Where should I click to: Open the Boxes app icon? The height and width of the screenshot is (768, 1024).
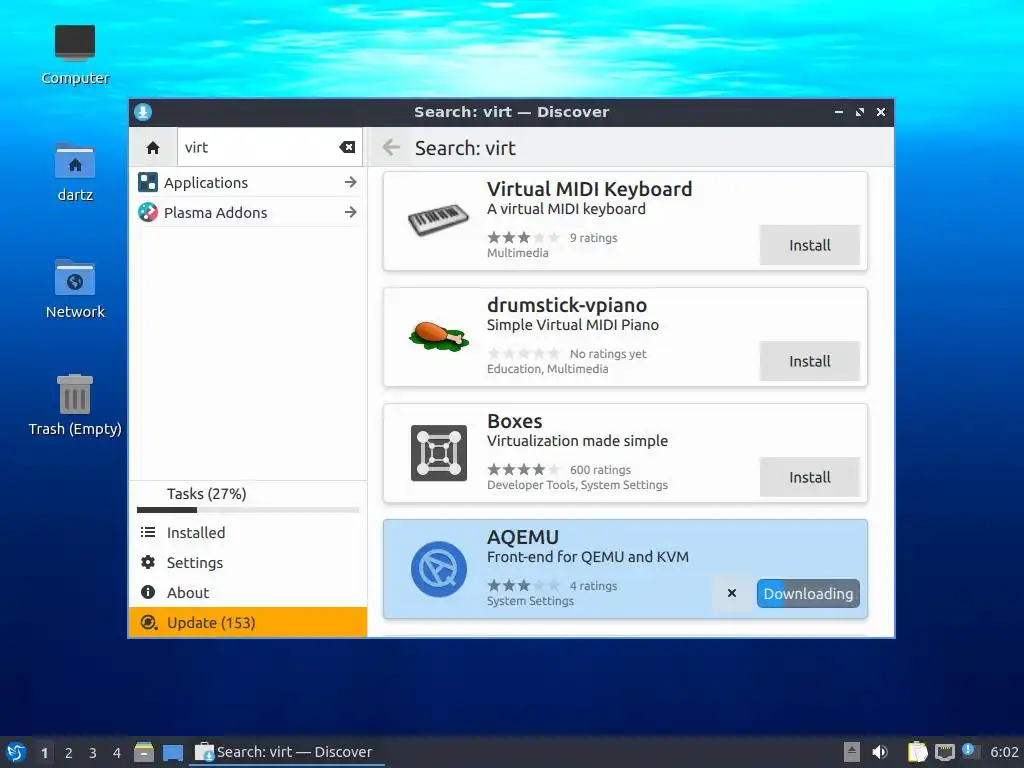click(438, 453)
